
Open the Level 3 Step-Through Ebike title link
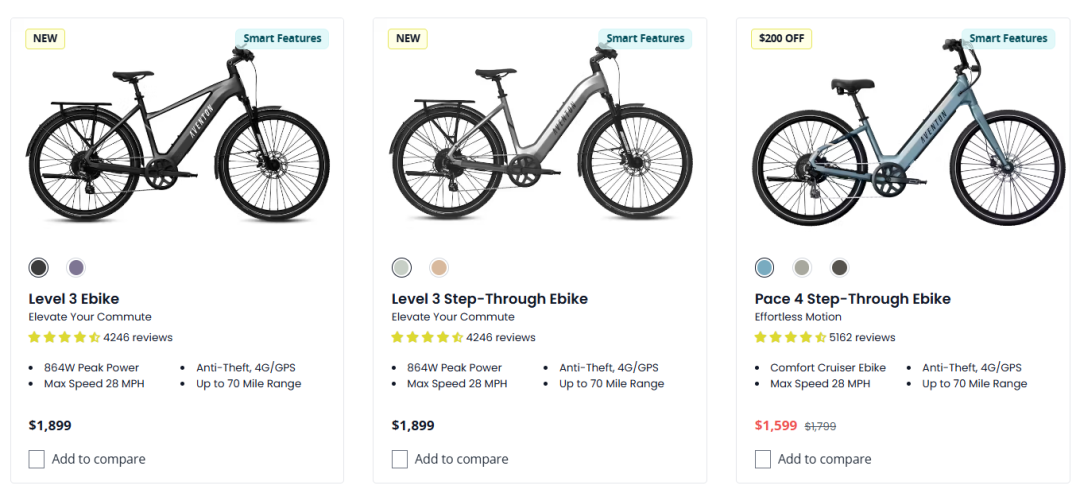pos(489,299)
